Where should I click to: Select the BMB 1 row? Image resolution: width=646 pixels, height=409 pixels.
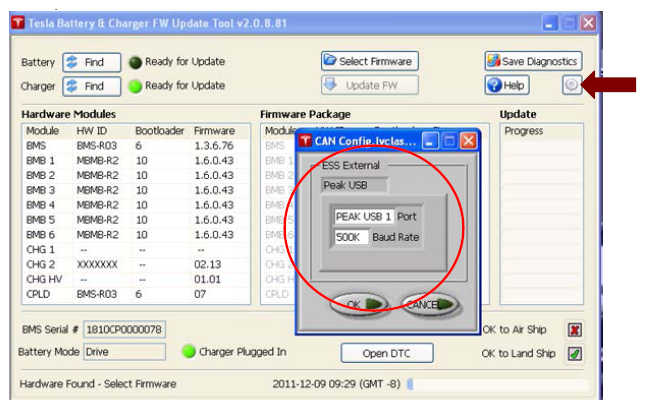[136, 161]
